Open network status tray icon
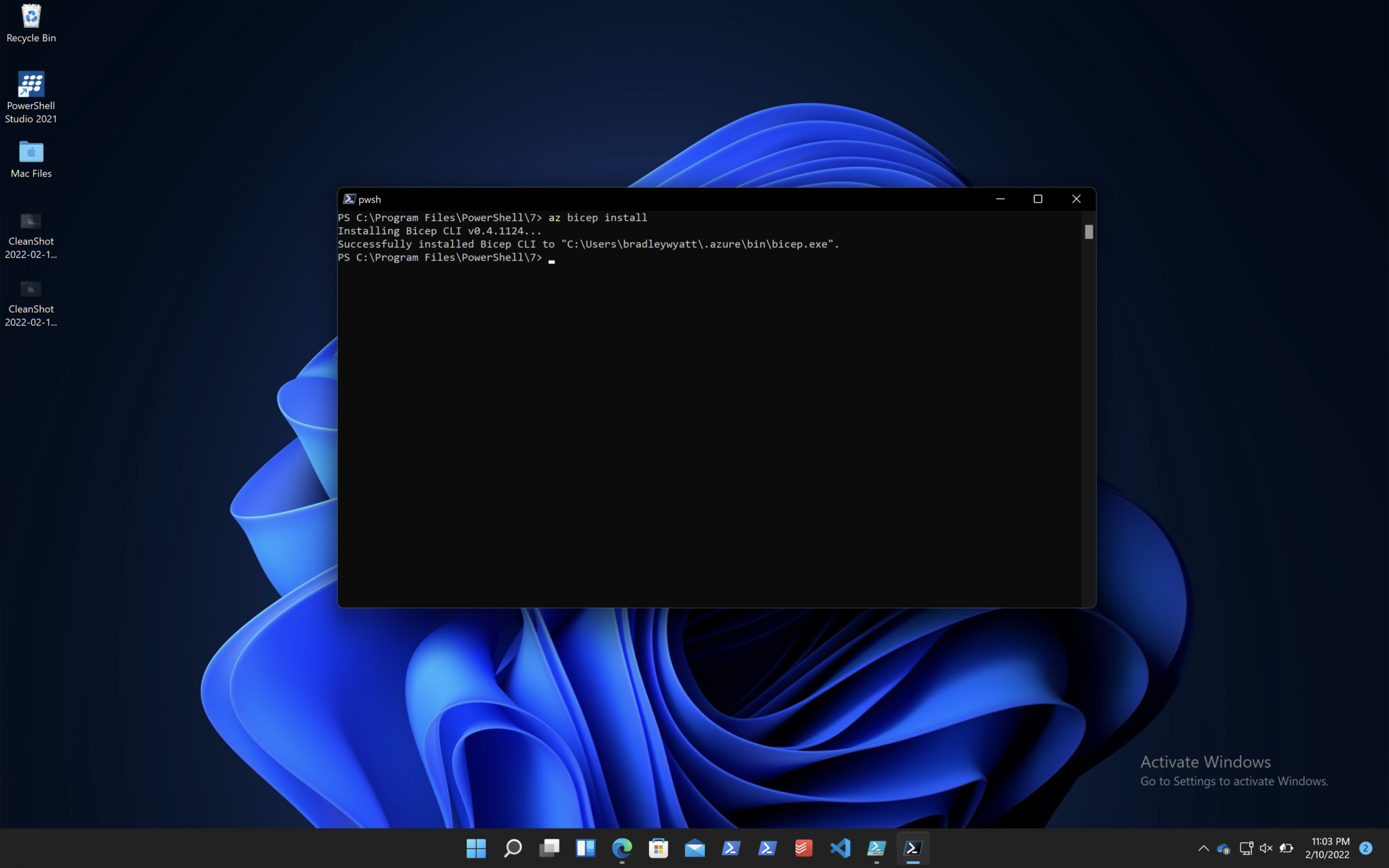 tap(1246, 848)
